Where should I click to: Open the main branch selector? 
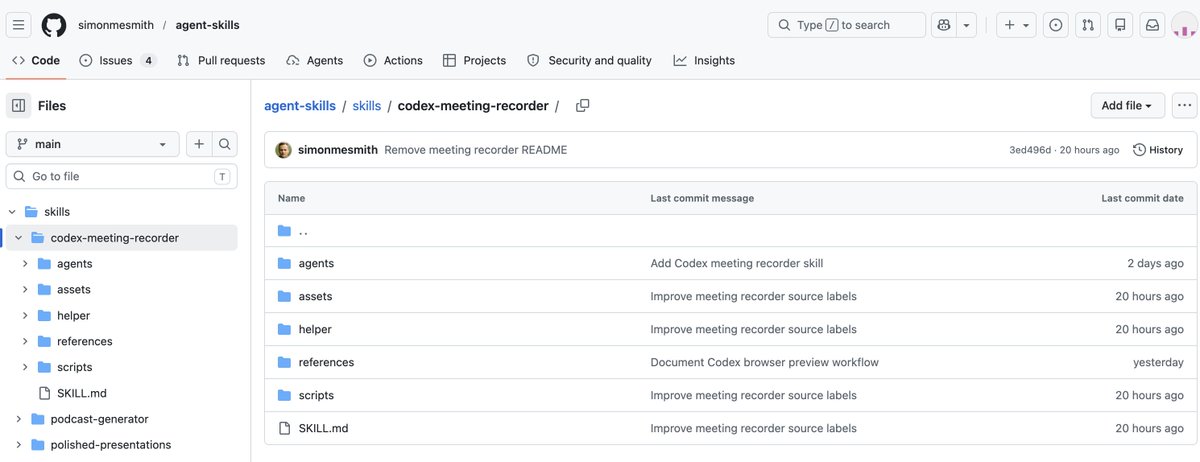(x=93, y=144)
